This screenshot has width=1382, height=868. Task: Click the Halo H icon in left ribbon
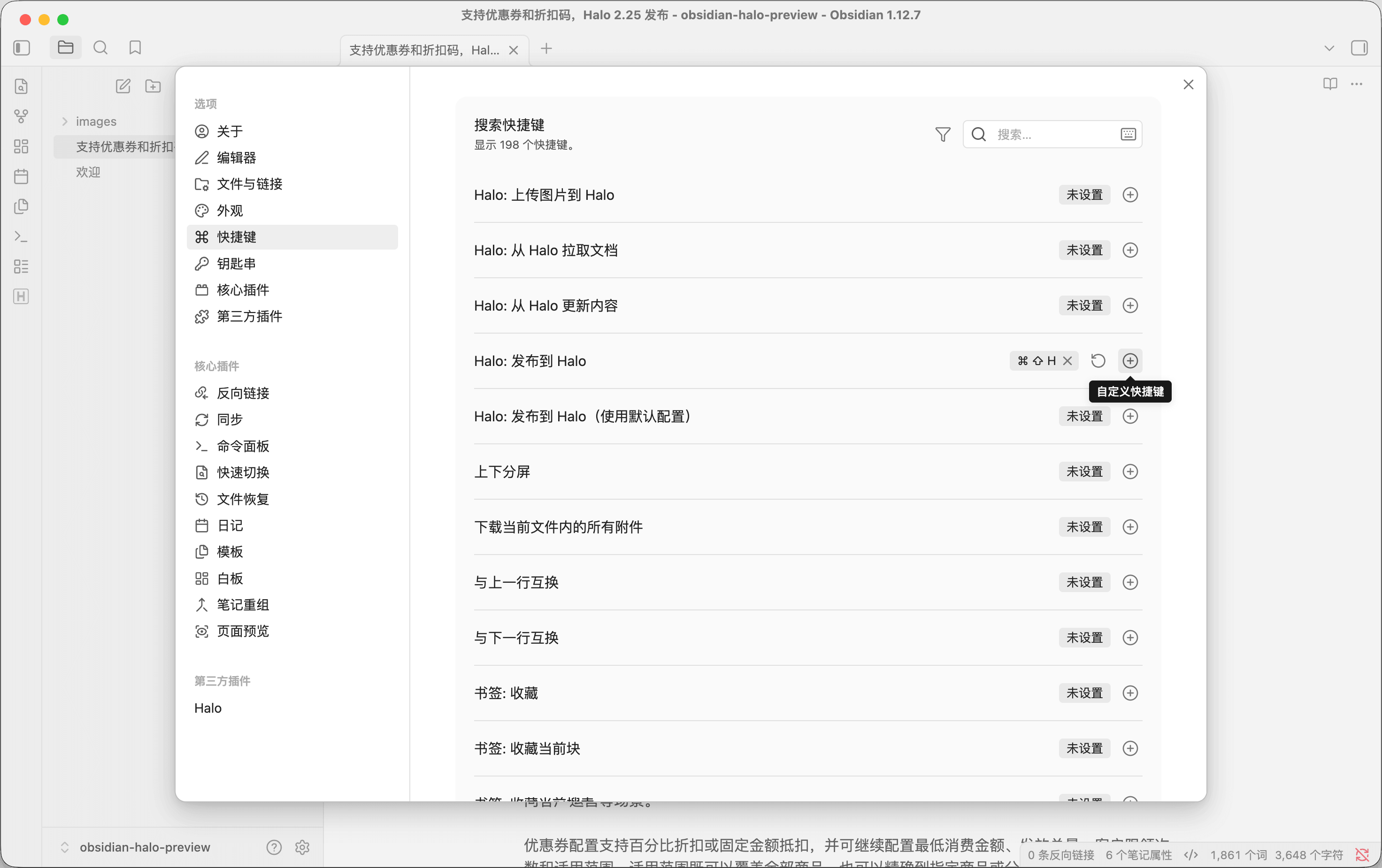[x=21, y=297]
